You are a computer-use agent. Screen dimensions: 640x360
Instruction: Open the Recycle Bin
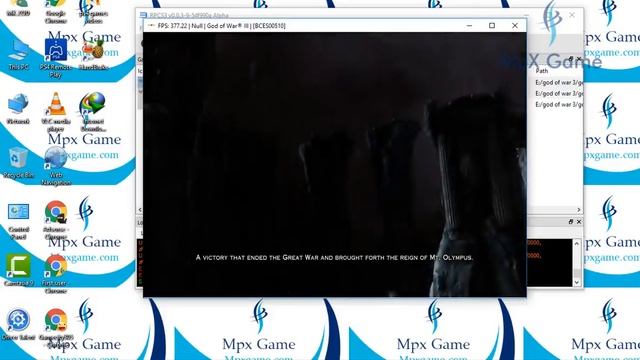coord(18,162)
